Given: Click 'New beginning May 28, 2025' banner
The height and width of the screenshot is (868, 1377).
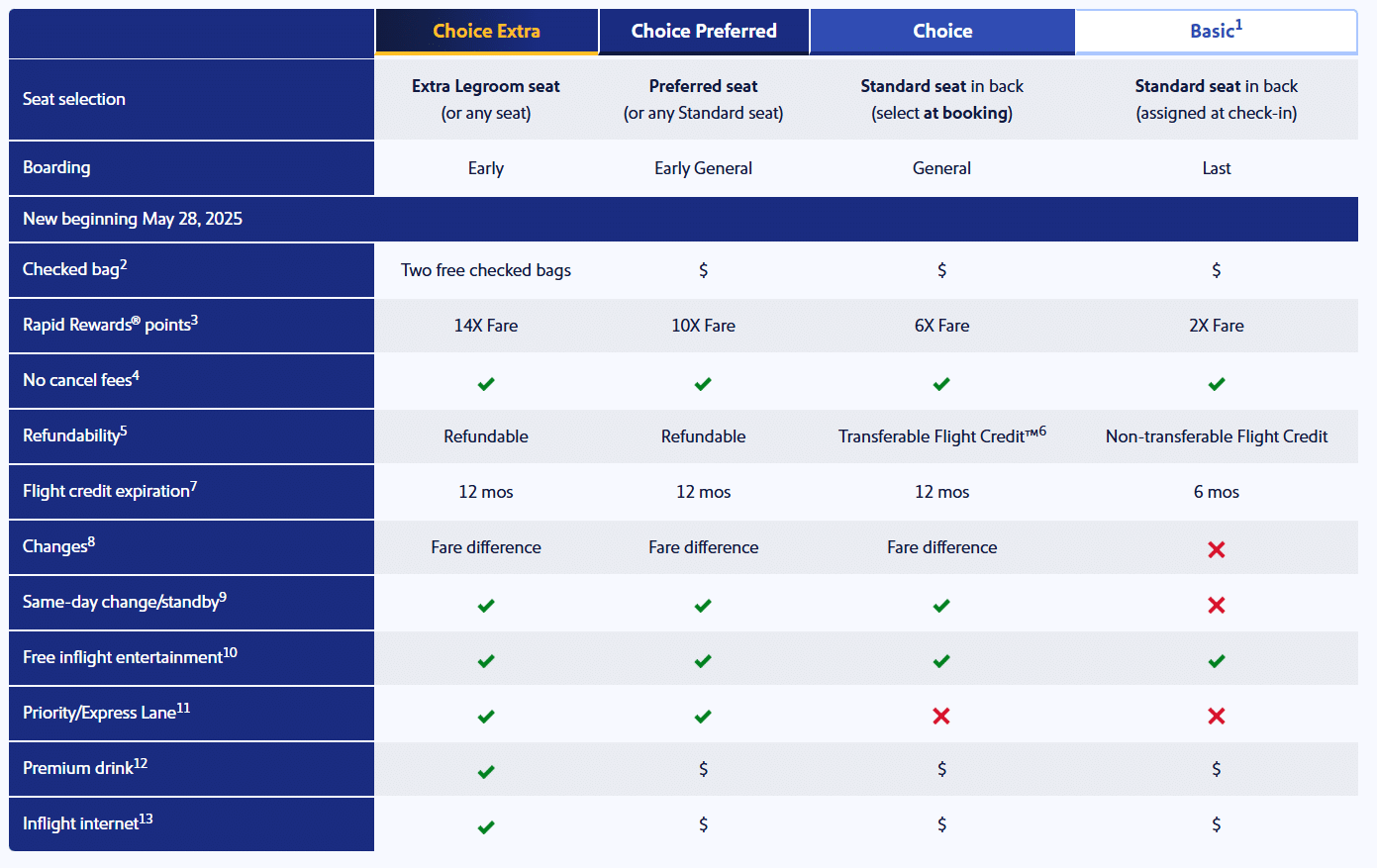Looking at the screenshot, I should coord(683,219).
